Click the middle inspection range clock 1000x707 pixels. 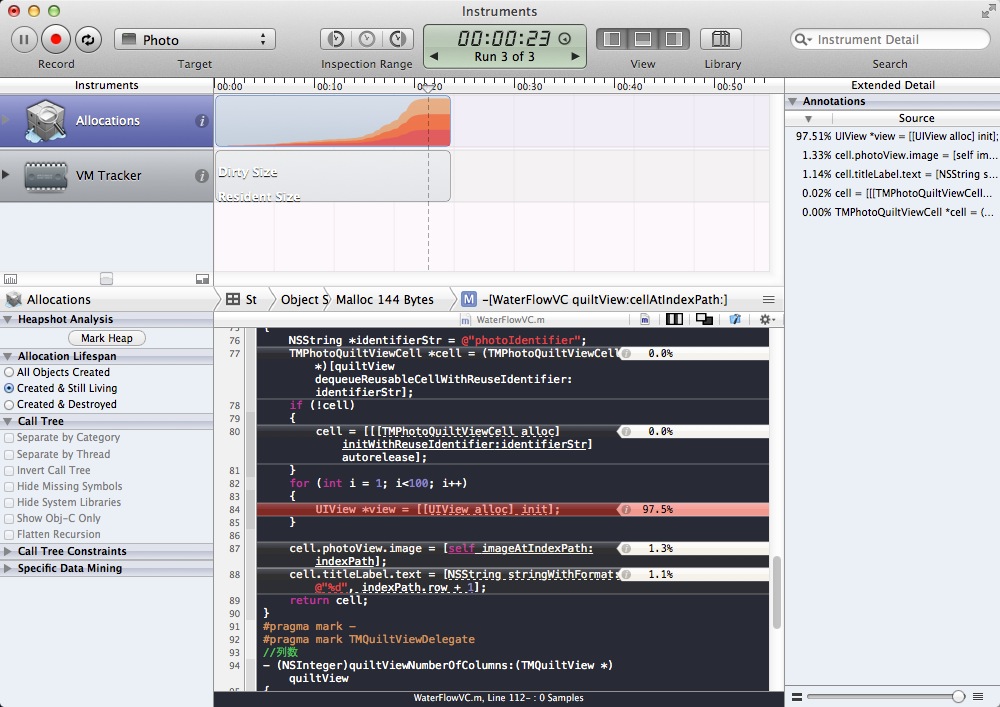point(367,40)
